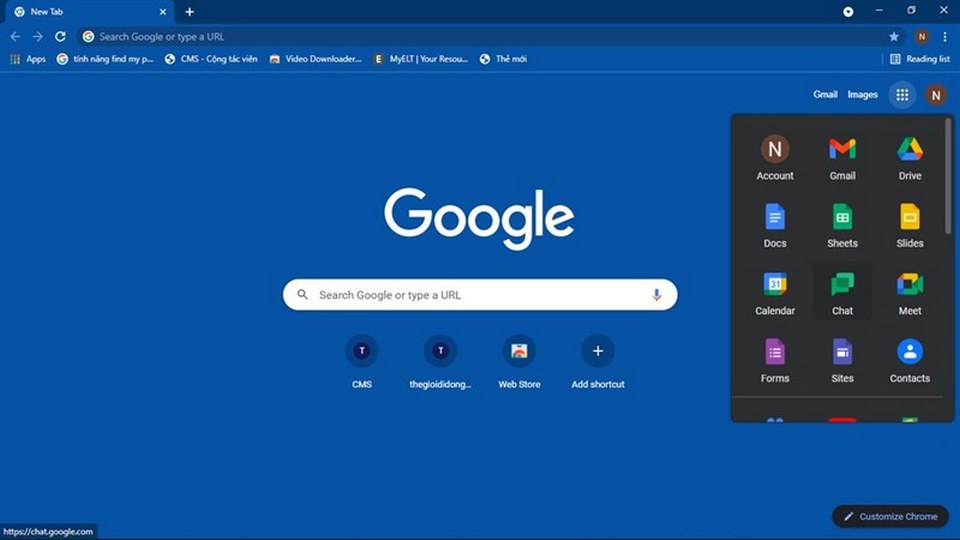Open Google Slides app icon

(x=909, y=225)
